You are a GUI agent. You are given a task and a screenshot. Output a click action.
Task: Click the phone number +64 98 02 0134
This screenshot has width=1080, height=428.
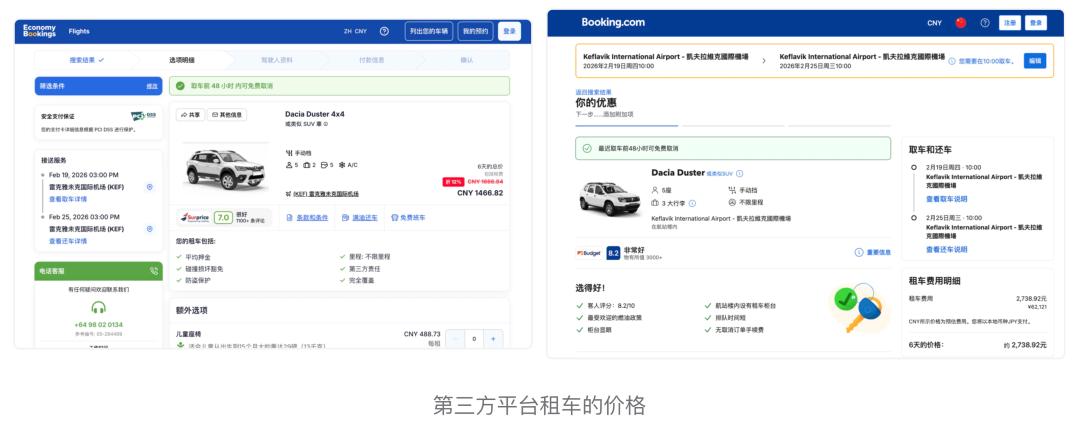98,325
